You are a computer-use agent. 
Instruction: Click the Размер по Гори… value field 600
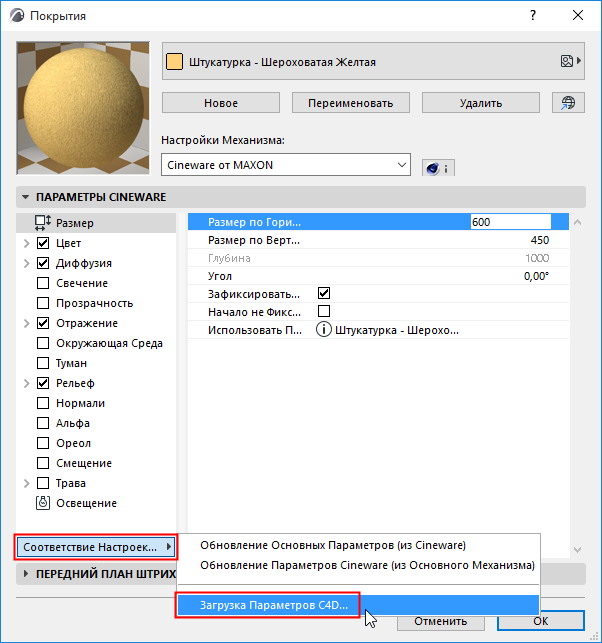pos(511,222)
